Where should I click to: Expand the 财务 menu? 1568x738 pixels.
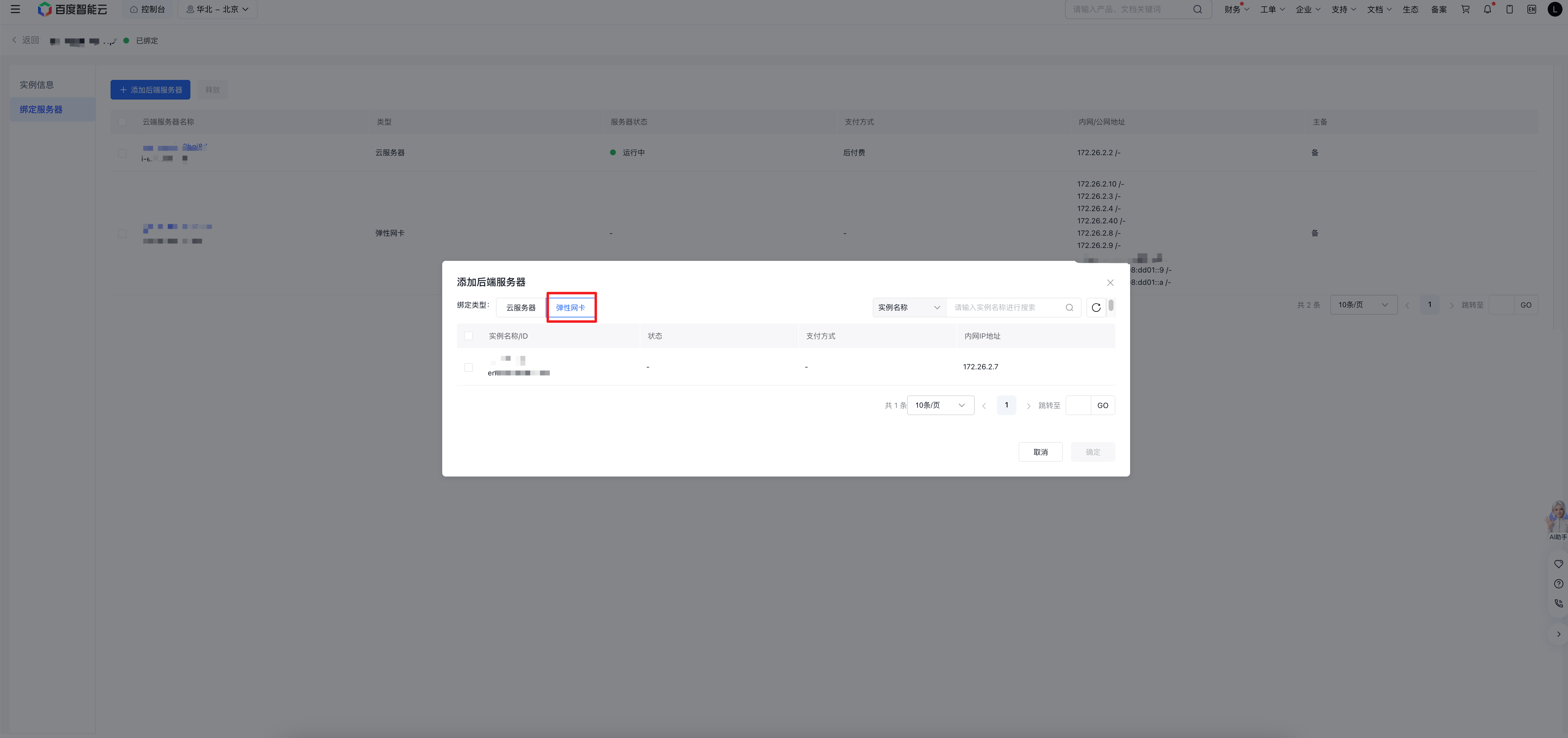[1236, 9]
